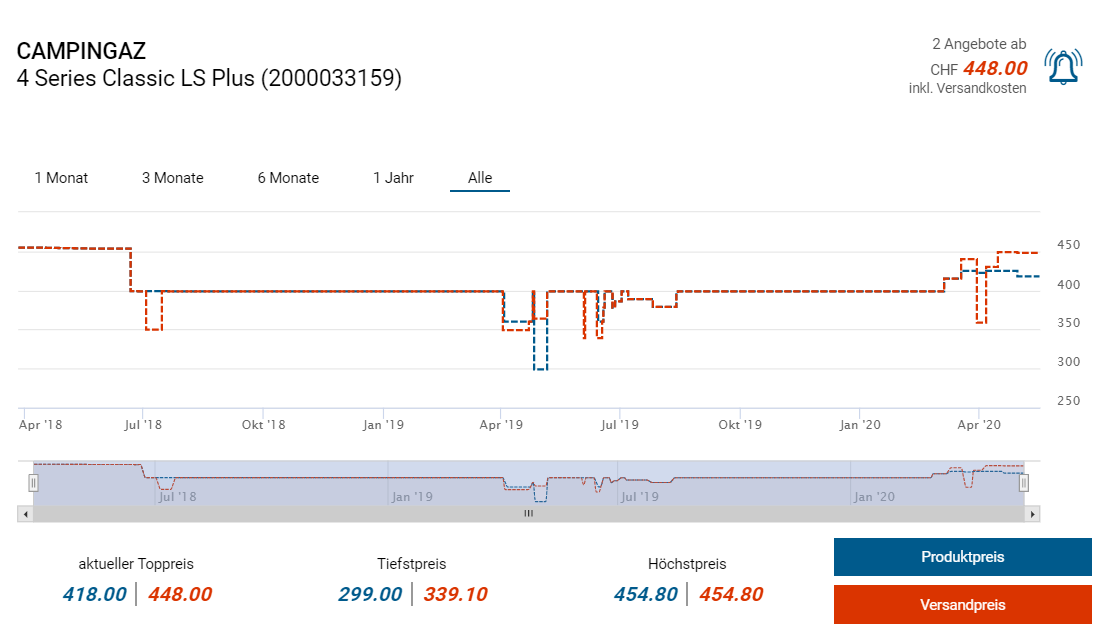Image resolution: width=1098 pixels, height=631 pixels.
Task: Click the Höchstpreis value 454.80 in blue
Action: click(645, 594)
